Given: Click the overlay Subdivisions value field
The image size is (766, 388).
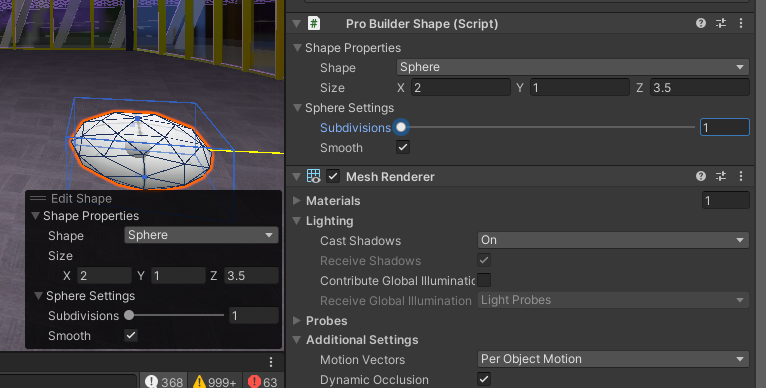Looking at the screenshot, I should click(254, 316).
